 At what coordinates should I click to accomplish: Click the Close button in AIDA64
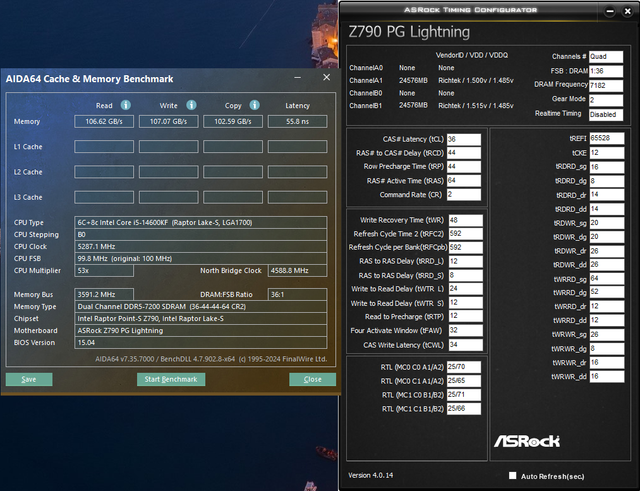pyautogui.click(x=313, y=379)
